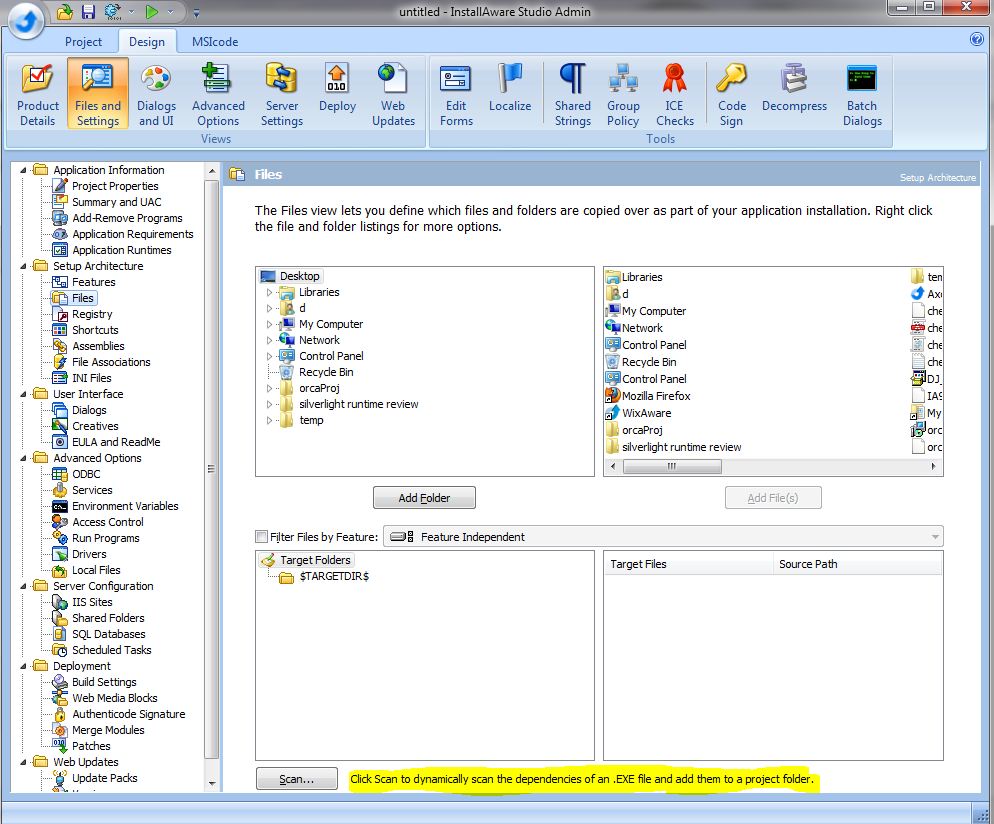The image size is (994, 824).
Task: Enable the Filter Files by Feature checkbox
Action: point(261,536)
